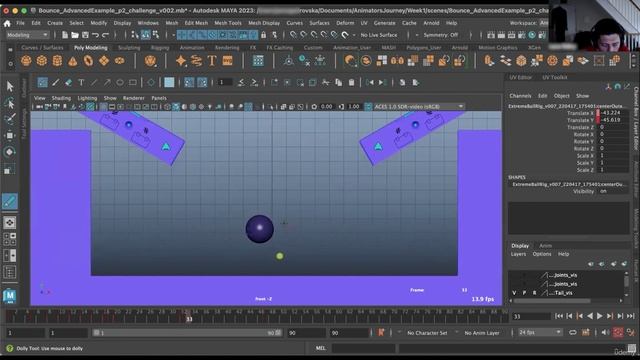Choose the Select tool arrow in toolbox

point(10,86)
